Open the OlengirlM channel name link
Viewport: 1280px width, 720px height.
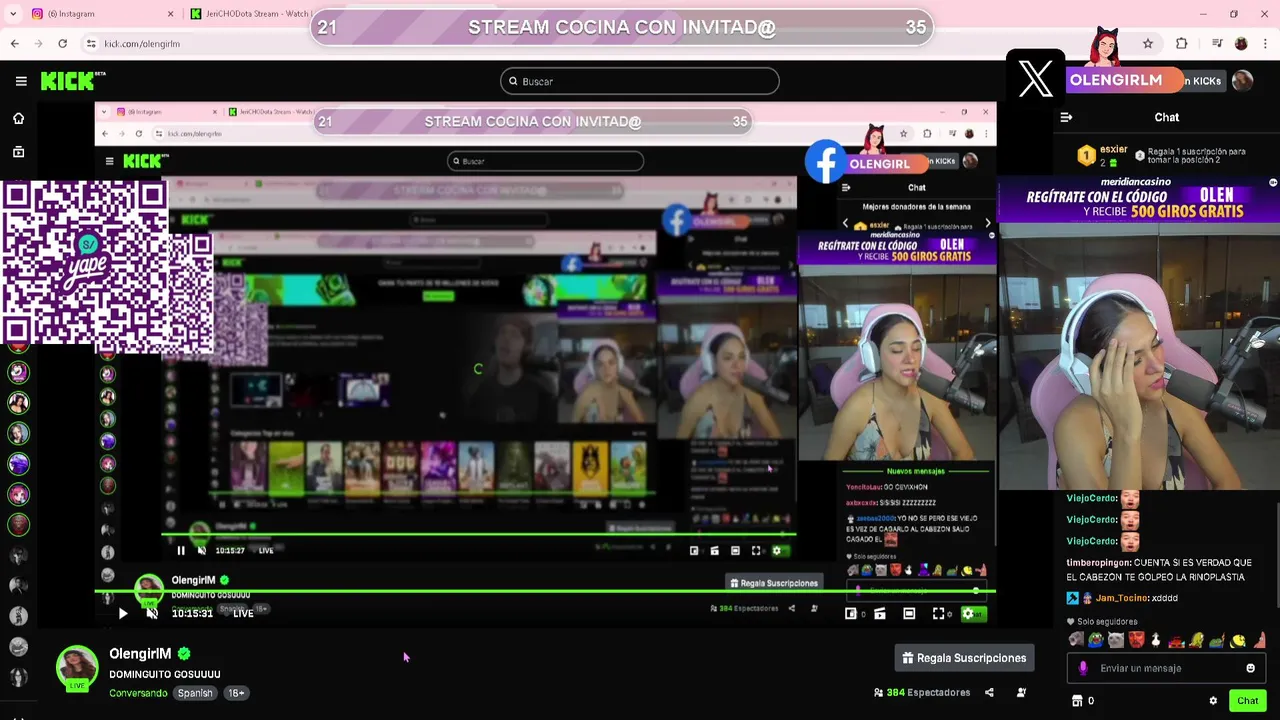coord(140,654)
